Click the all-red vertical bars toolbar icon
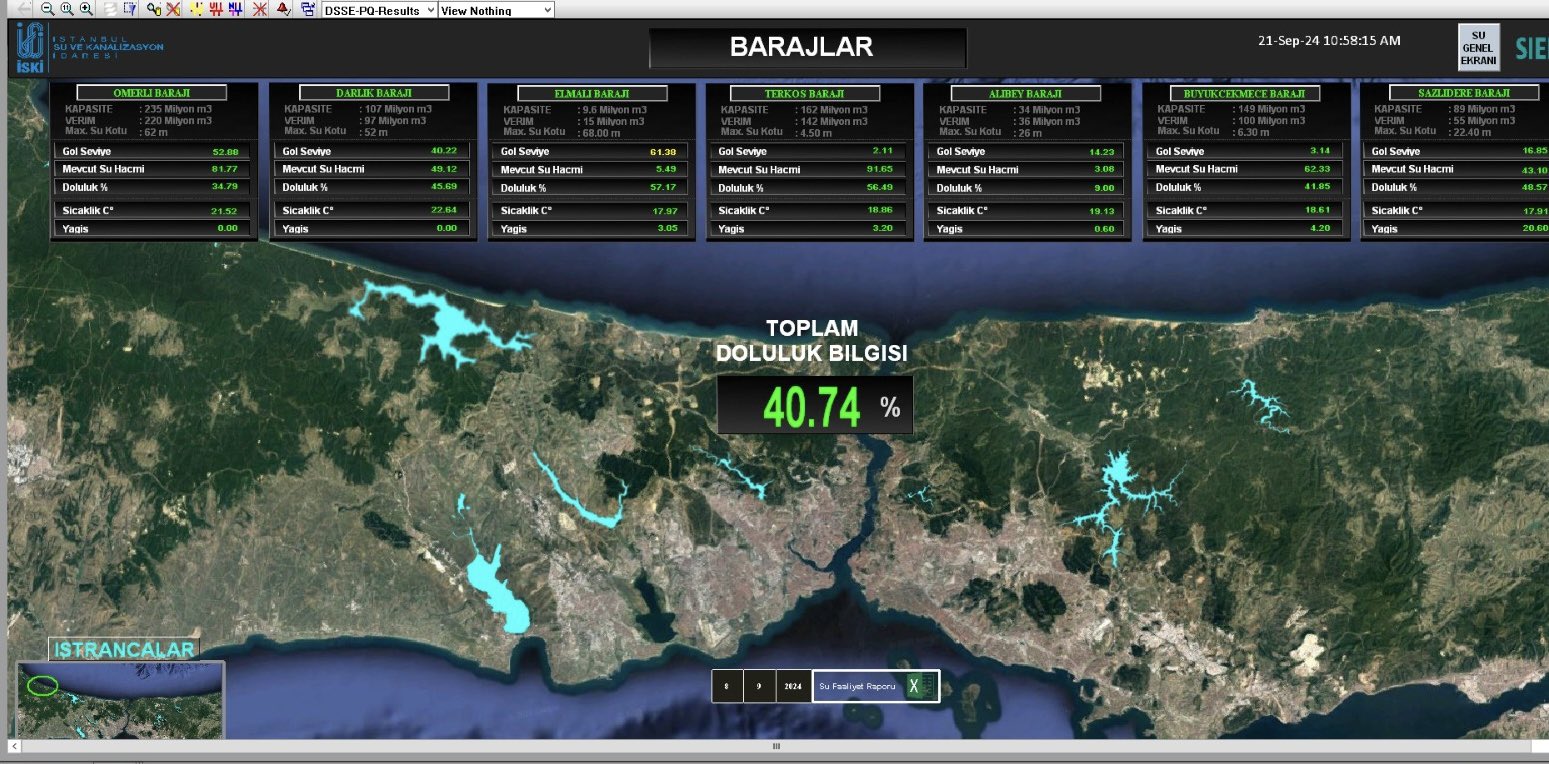This screenshot has width=1549, height=764. (x=216, y=9)
